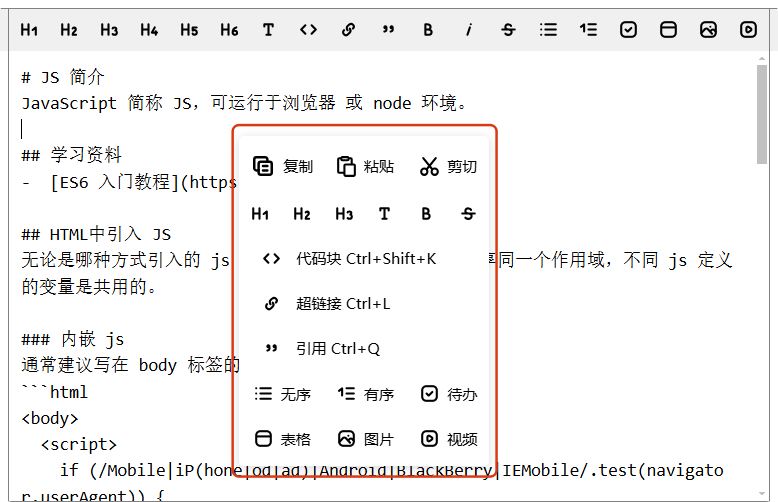
Task: Click the '### 内嵌 js' heading line
Action: click(x=73, y=339)
